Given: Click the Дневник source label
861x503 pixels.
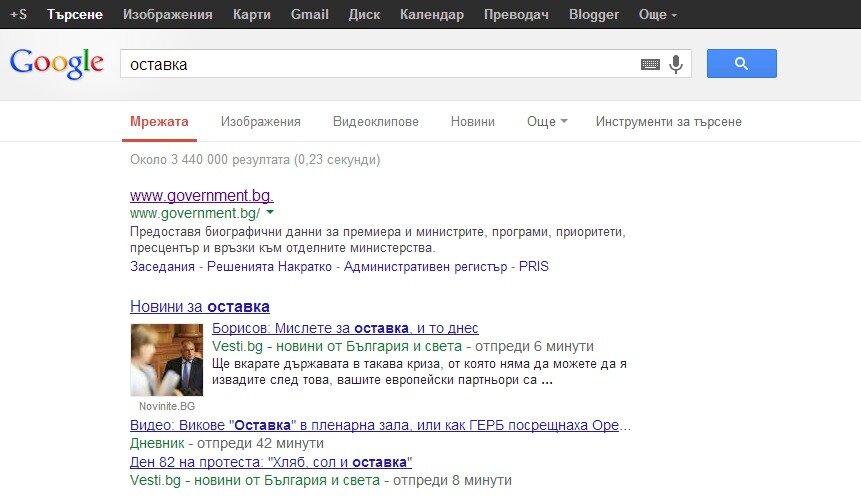Looking at the screenshot, I should click(x=157, y=443).
